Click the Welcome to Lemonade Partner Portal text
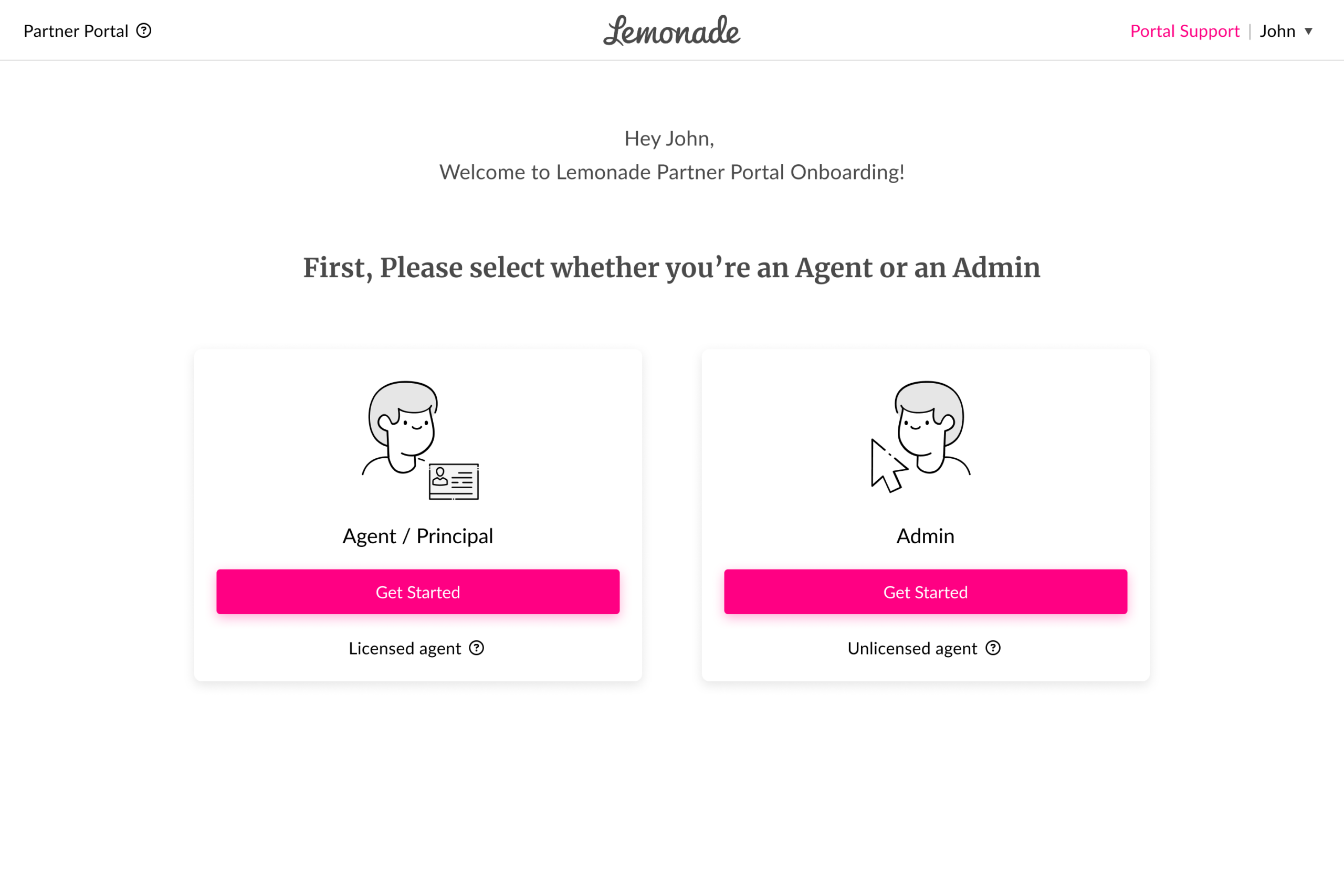 pos(671,172)
